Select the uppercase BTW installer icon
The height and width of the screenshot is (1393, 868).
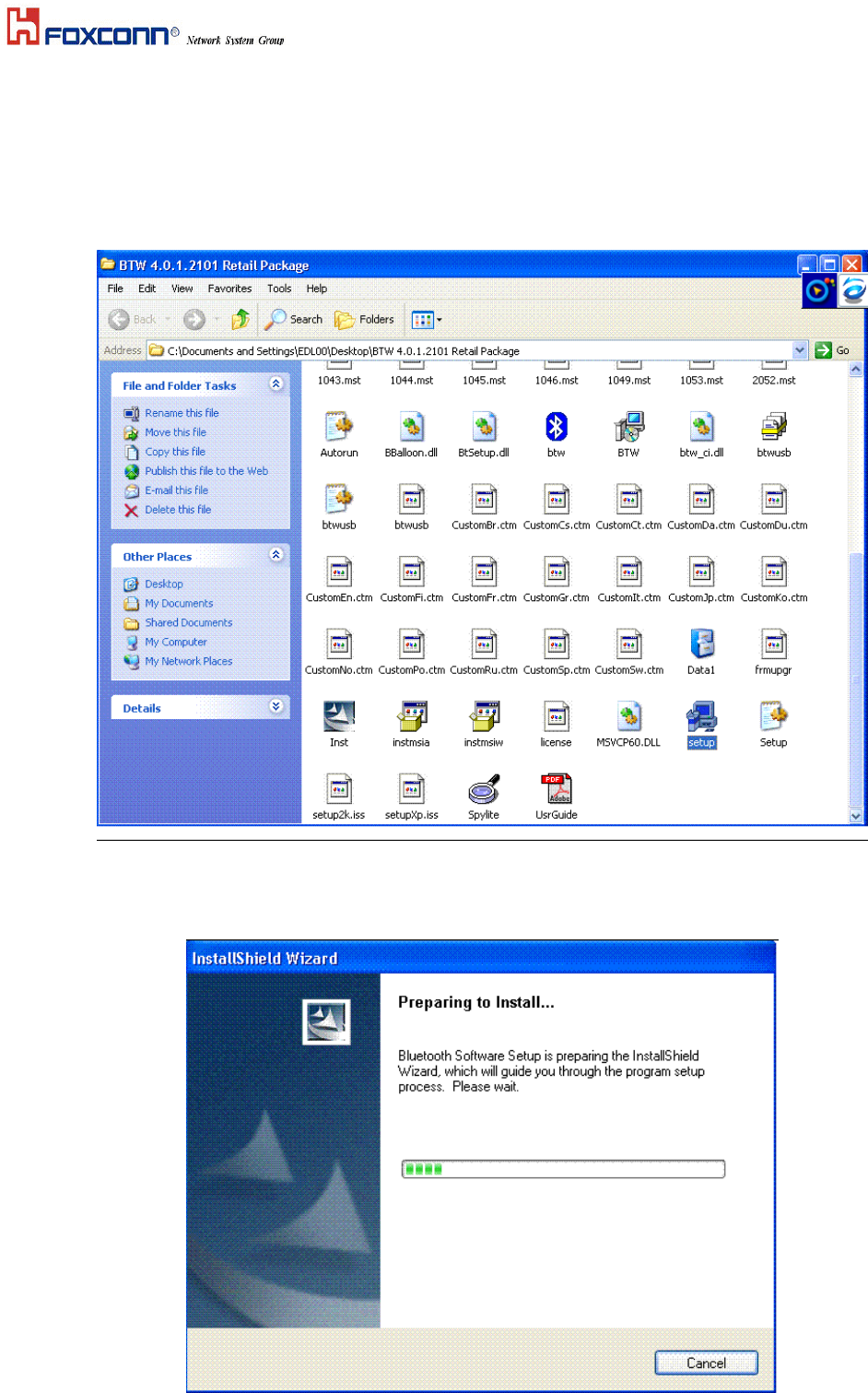click(628, 427)
